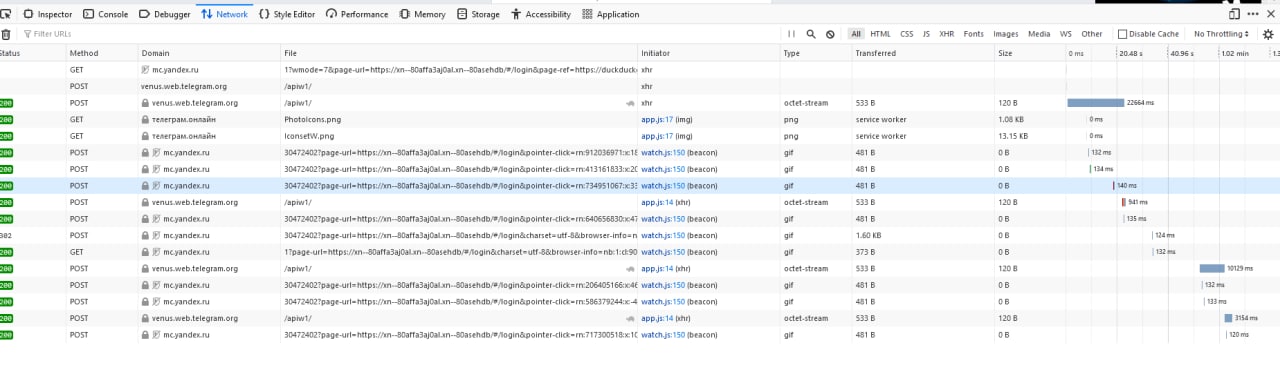
Task: Open network settings gear
Action: click(x=1268, y=34)
